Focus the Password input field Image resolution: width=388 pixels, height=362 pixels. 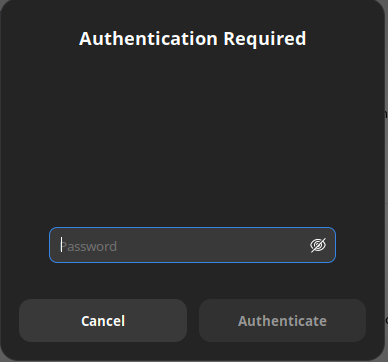coord(192,245)
